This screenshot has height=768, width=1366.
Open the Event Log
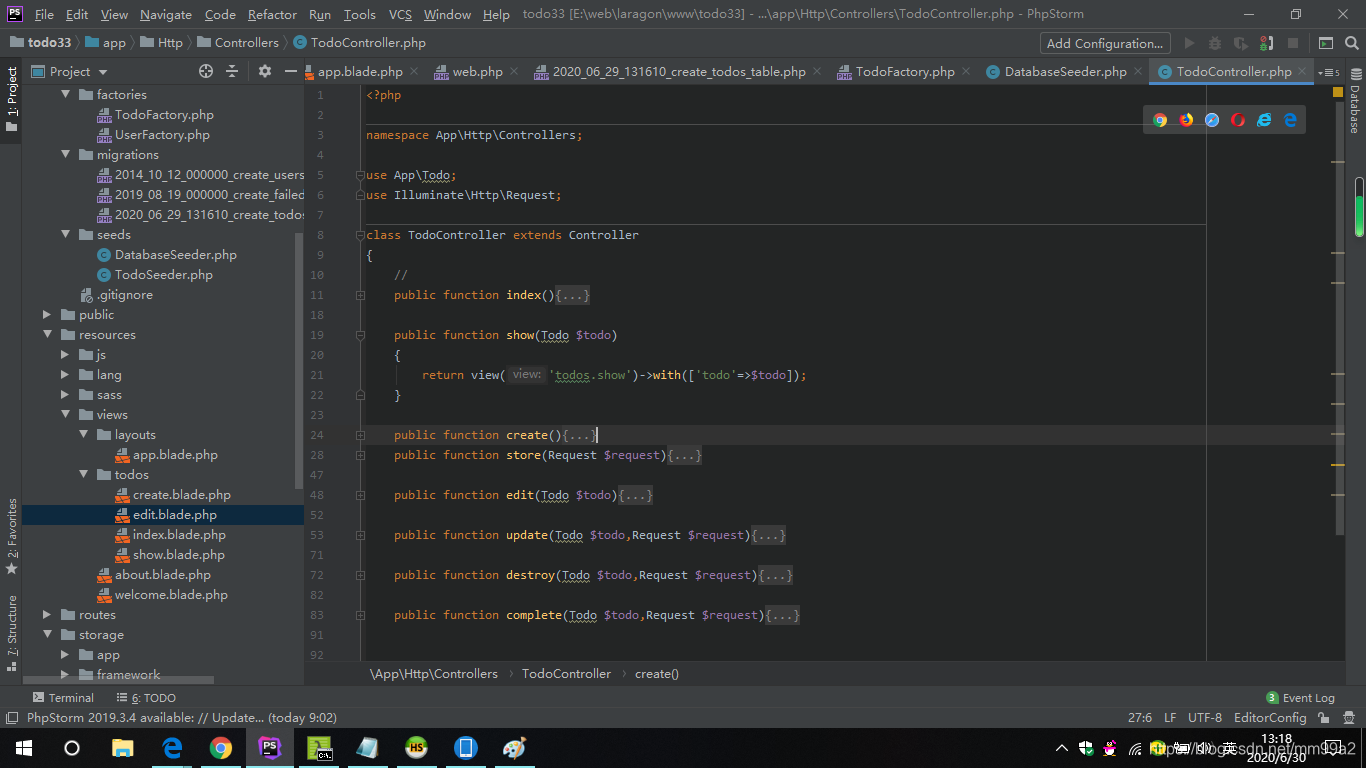pos(1300,698)
